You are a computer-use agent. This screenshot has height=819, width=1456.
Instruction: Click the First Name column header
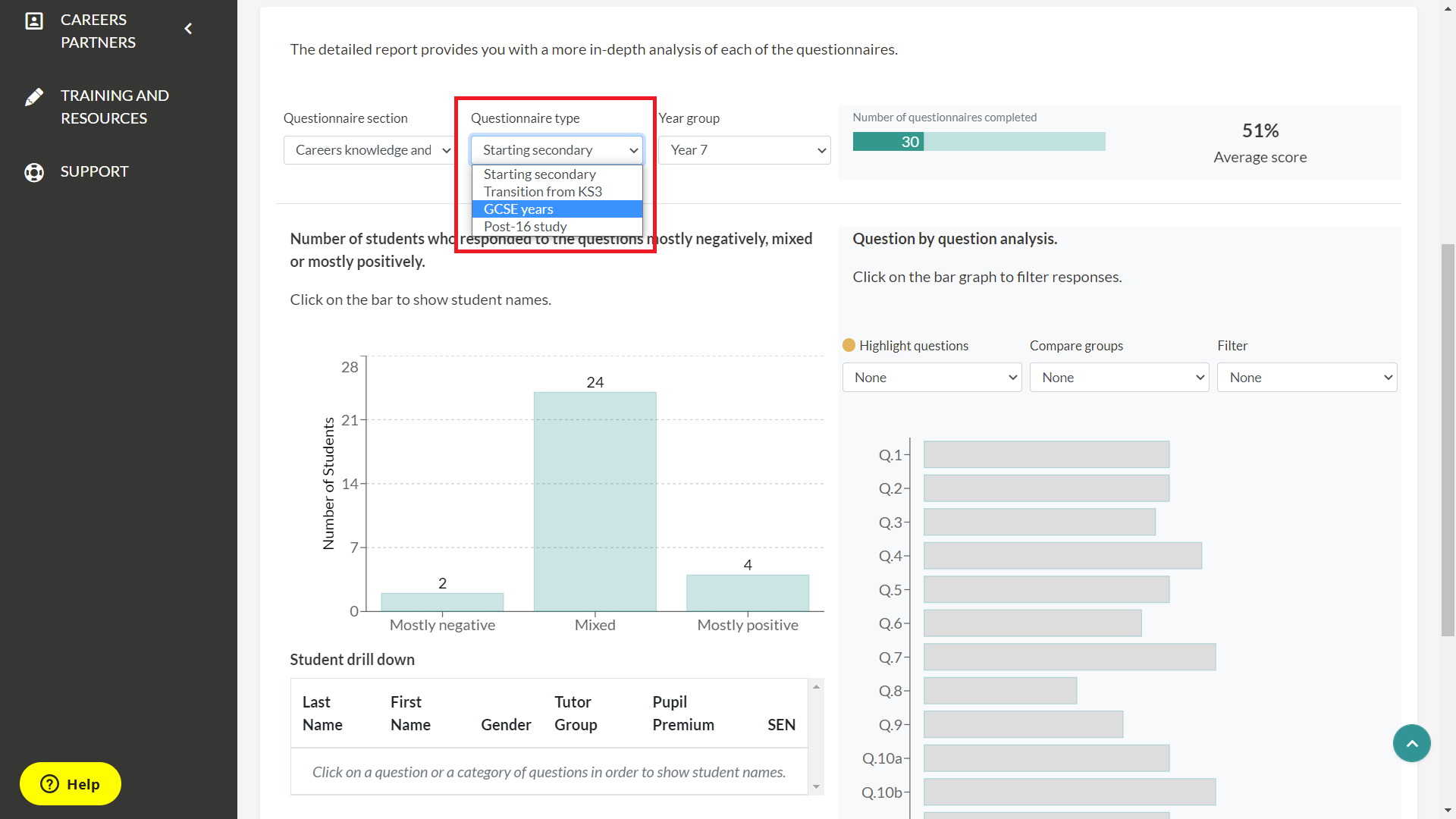[410, 714]
